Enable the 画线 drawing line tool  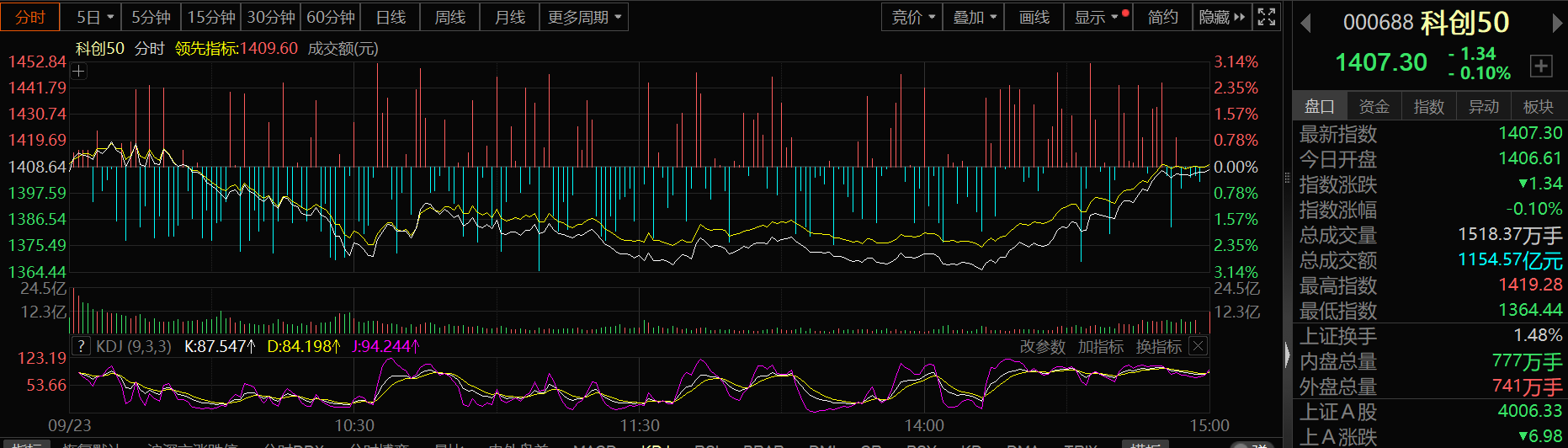pyautogui.click(x=1034, y=17)
